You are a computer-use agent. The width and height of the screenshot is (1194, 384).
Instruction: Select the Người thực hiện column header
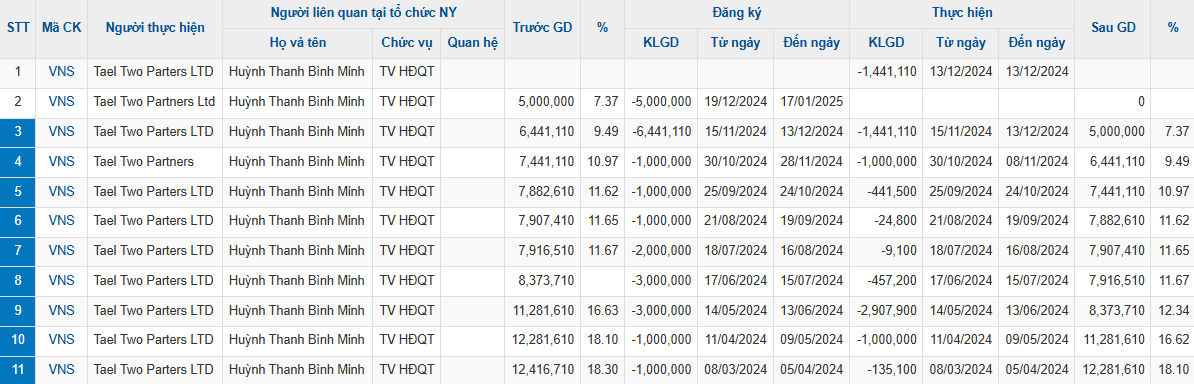(x=155, y=27)
